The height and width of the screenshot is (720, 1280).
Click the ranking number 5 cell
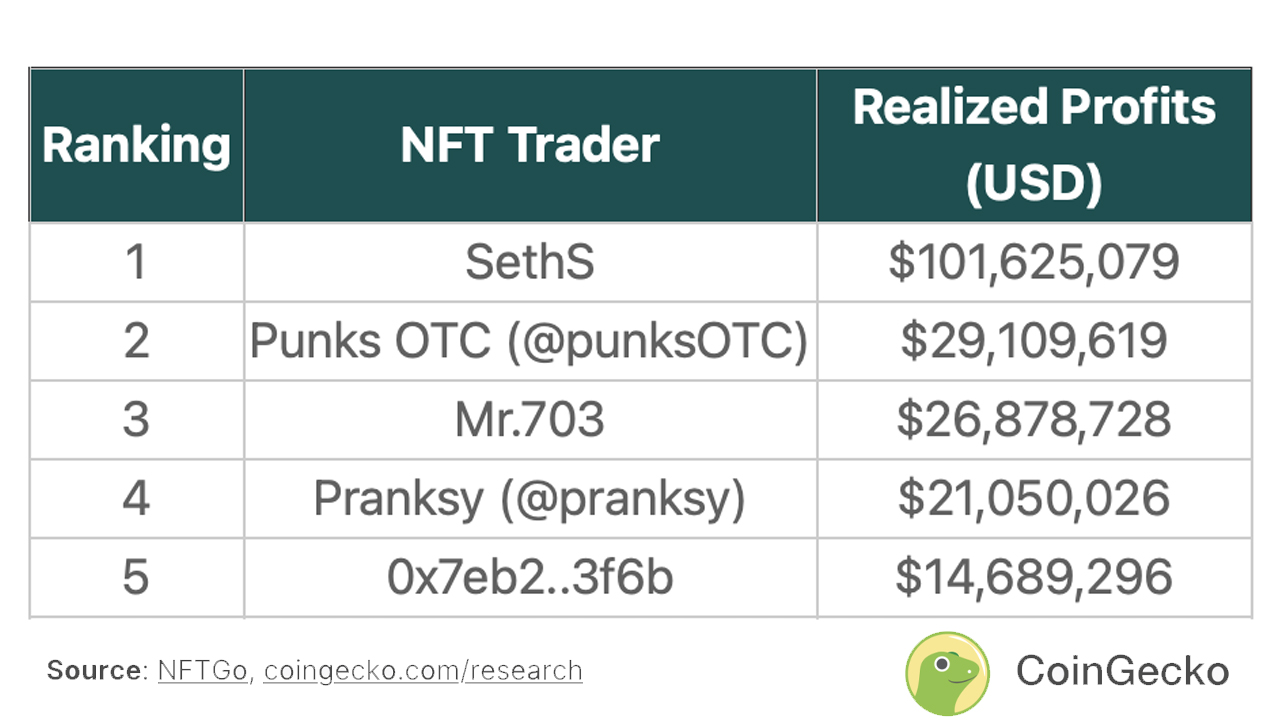[x=136, y=578]
